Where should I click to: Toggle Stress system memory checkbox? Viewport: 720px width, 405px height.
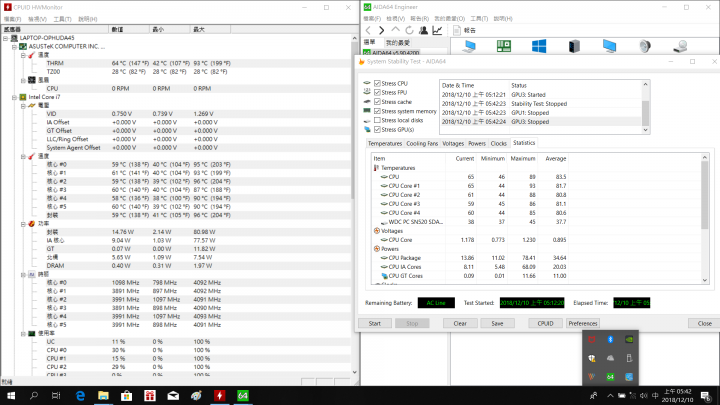377,111
